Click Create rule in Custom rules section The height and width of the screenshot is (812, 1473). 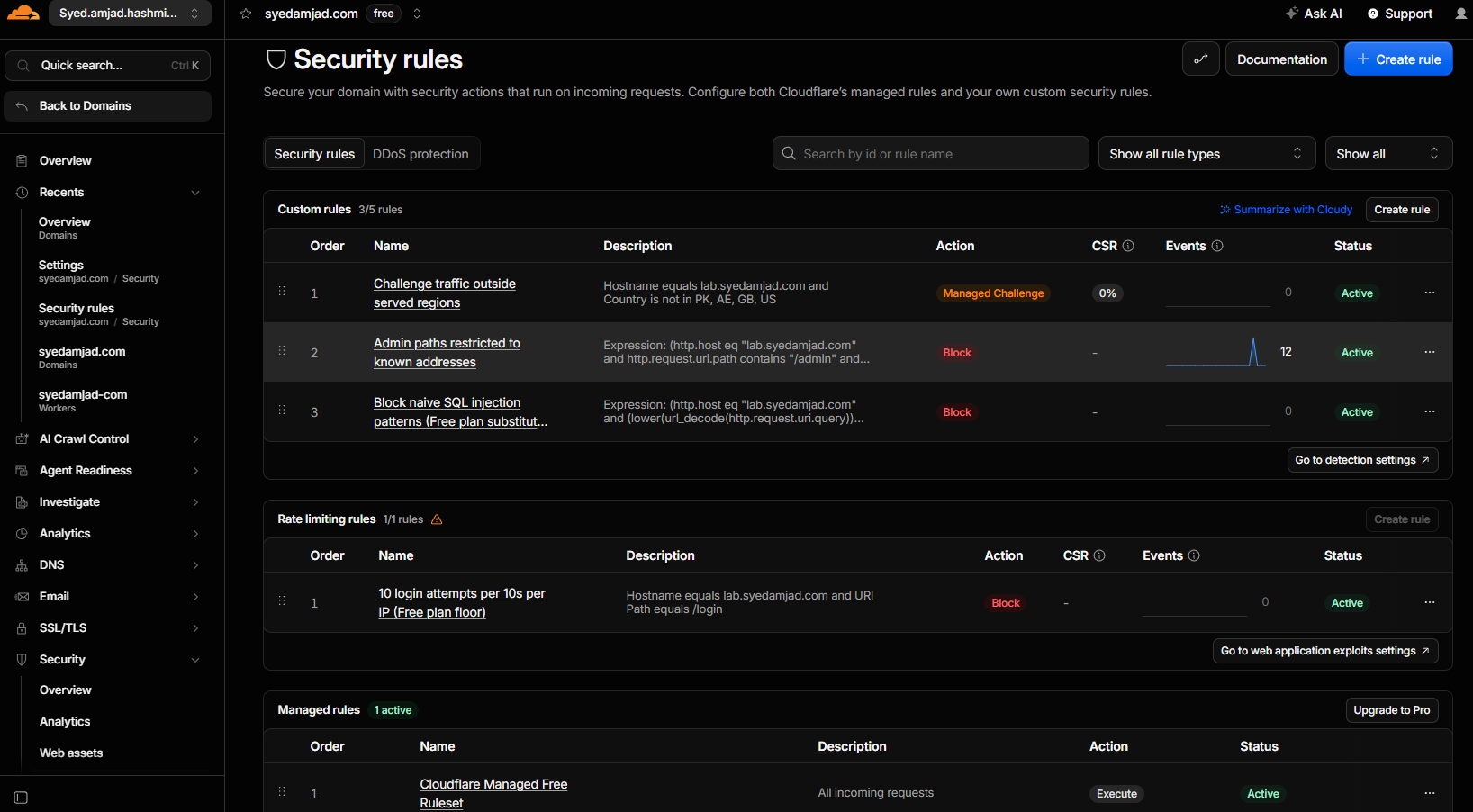pyautogui.click(x=1402, y=210)
